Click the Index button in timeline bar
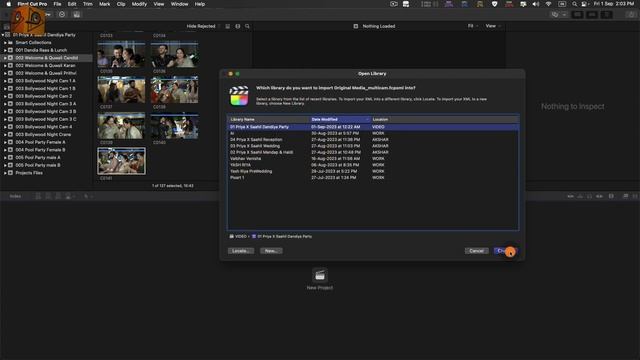 (x=15, y=196)
